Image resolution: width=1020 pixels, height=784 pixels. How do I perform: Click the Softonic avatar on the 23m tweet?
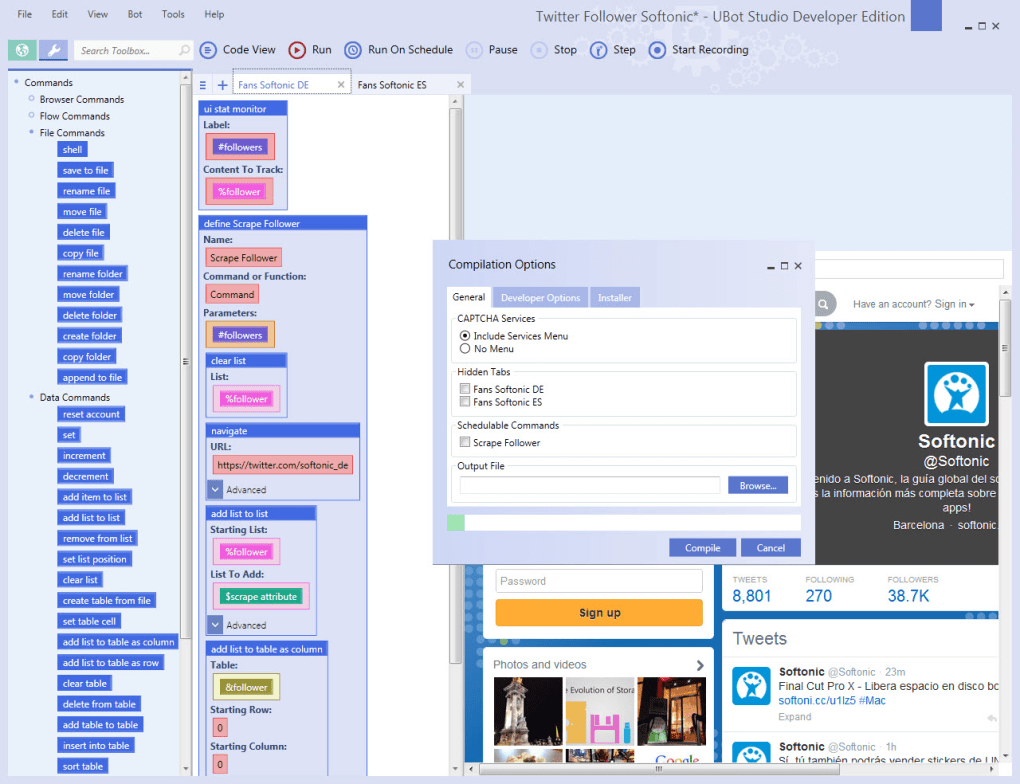click(751, 686)
